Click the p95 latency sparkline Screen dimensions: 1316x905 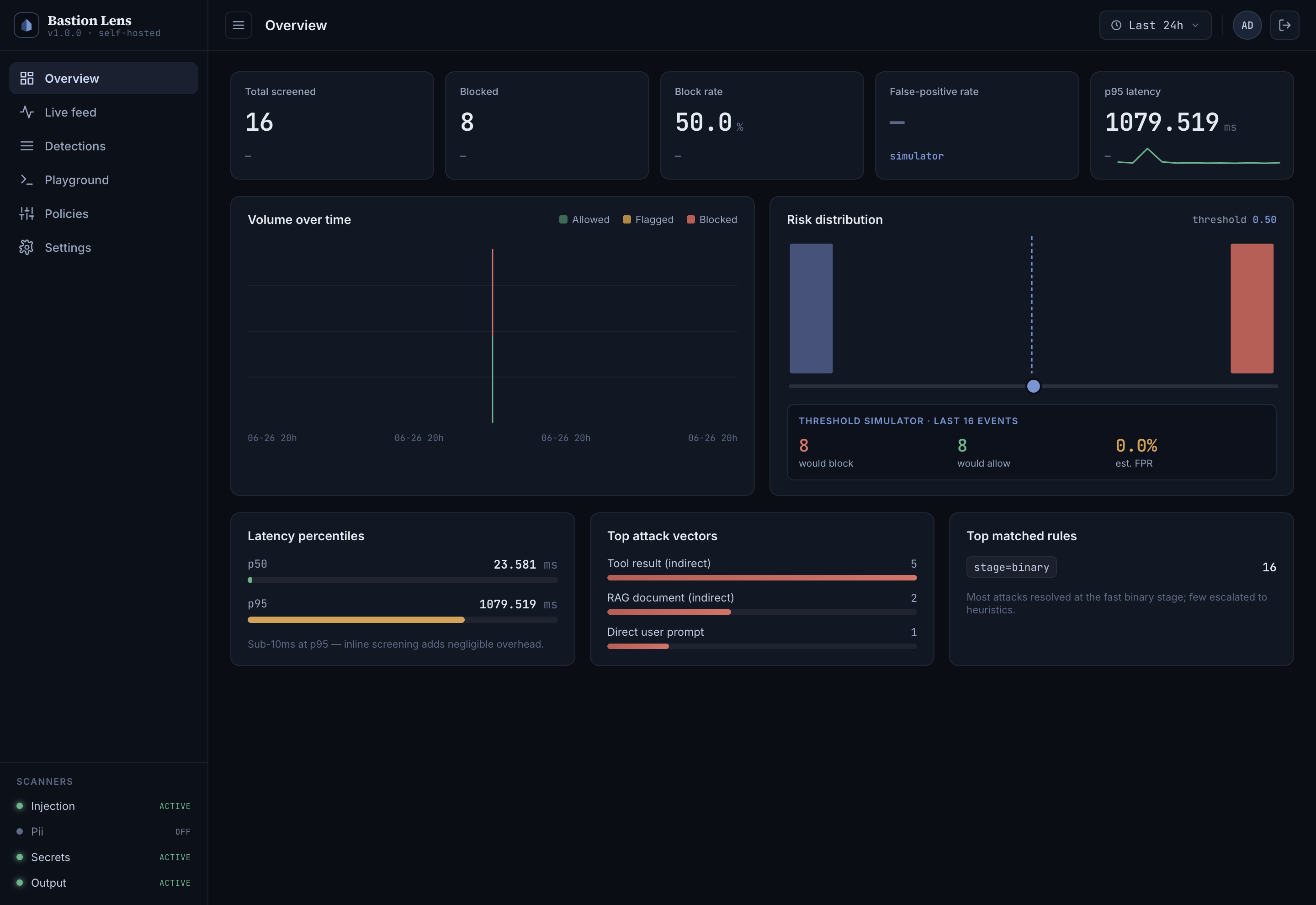click(x=1198, y=156)
